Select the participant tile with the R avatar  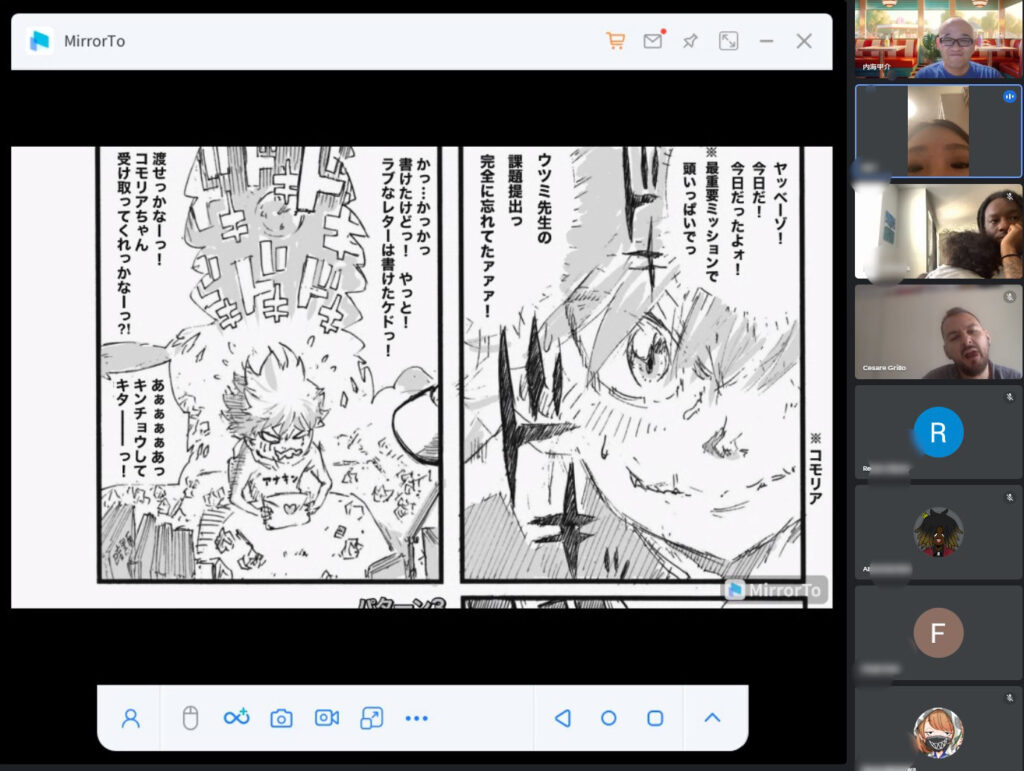(938, 432)
